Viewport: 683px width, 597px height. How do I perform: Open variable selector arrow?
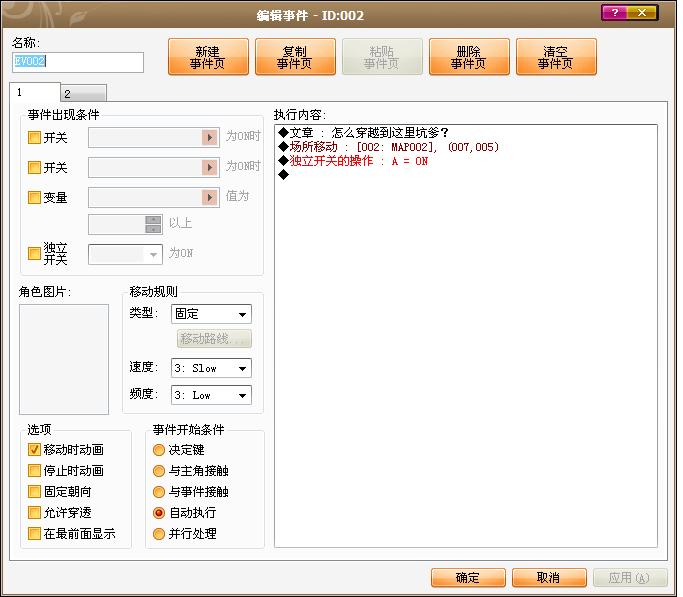click(210, 197)
